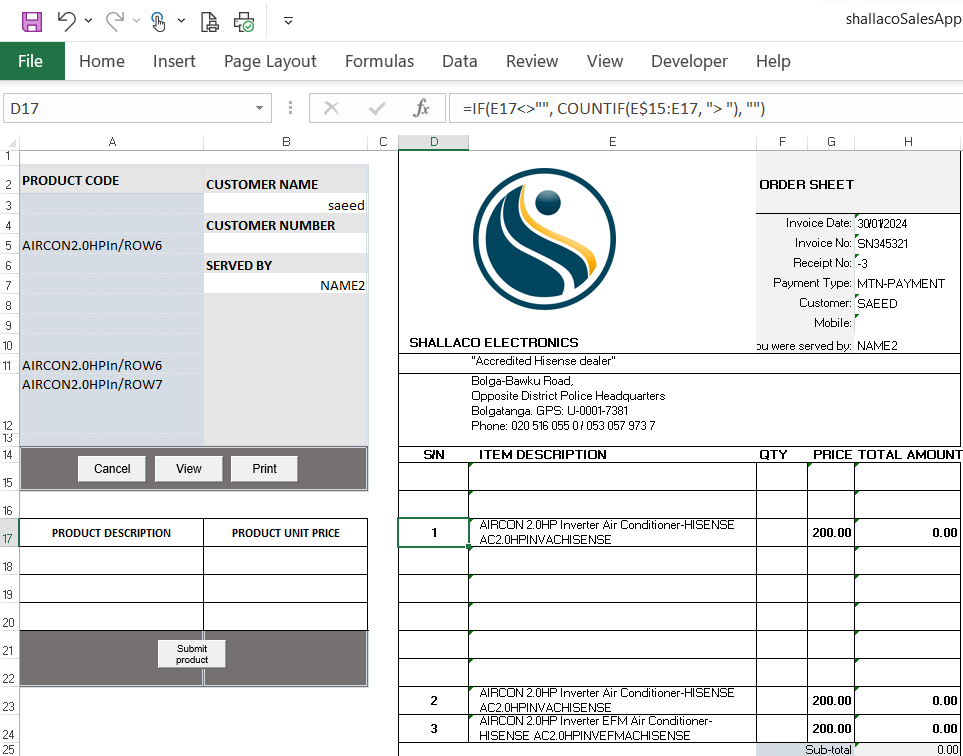Viewport: 963px width, 756px height.
Task: Click invoice date '30/01/2024' cell
Action: pyautogui.click(x=908, y=224)
